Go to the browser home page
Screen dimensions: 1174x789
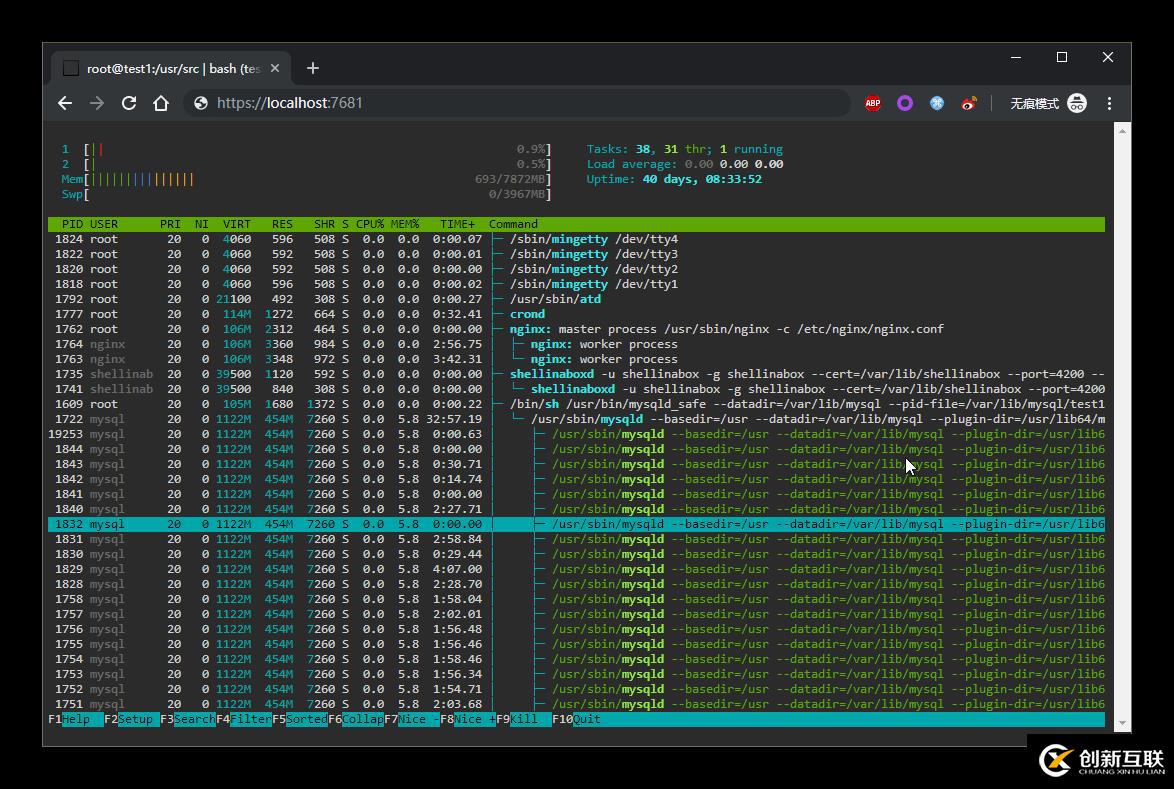point(161,103)
